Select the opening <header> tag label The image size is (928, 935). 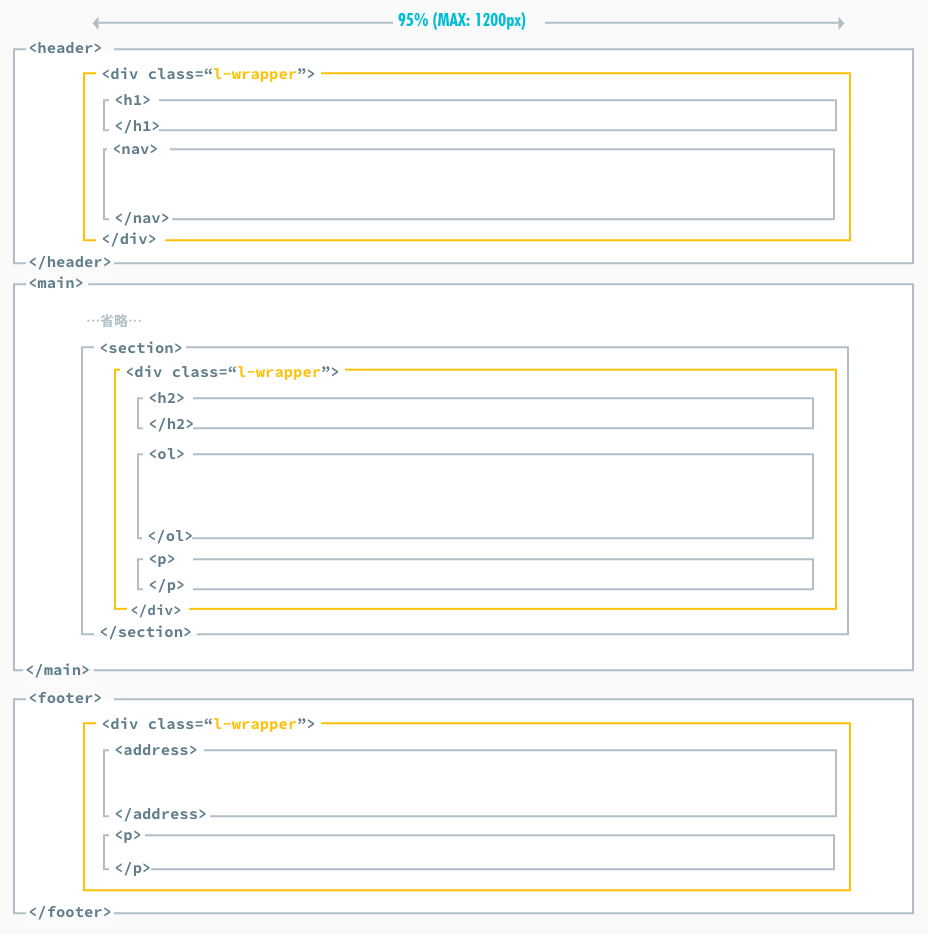(x=65, y=48)
